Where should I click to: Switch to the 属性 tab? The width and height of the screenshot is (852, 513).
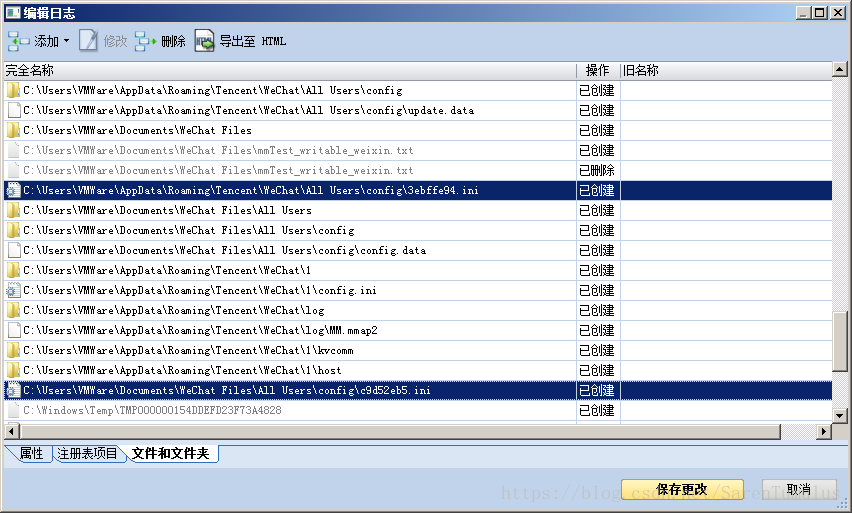click(x=31, y=453)
